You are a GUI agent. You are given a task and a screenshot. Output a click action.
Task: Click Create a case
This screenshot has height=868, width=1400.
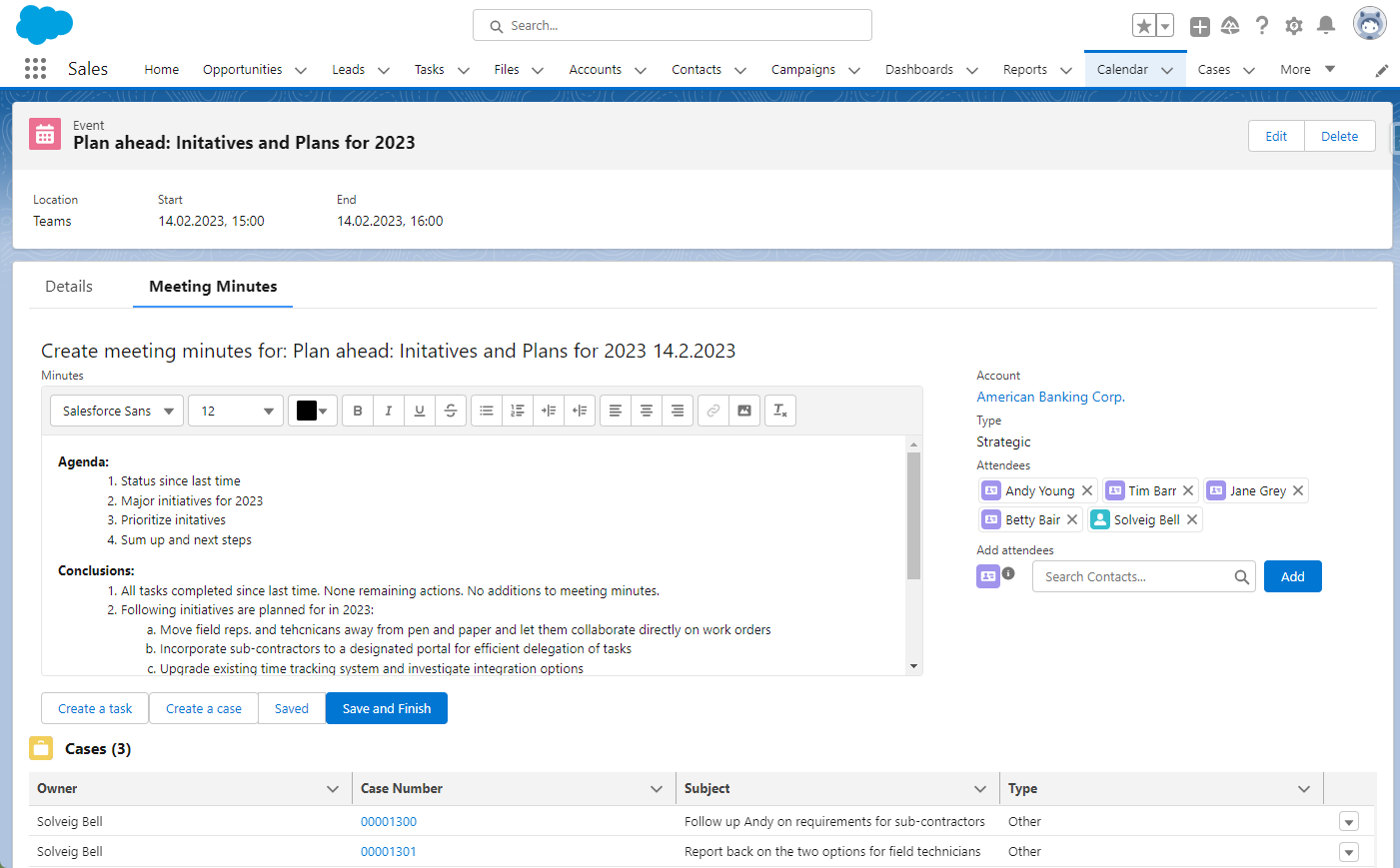204,708
